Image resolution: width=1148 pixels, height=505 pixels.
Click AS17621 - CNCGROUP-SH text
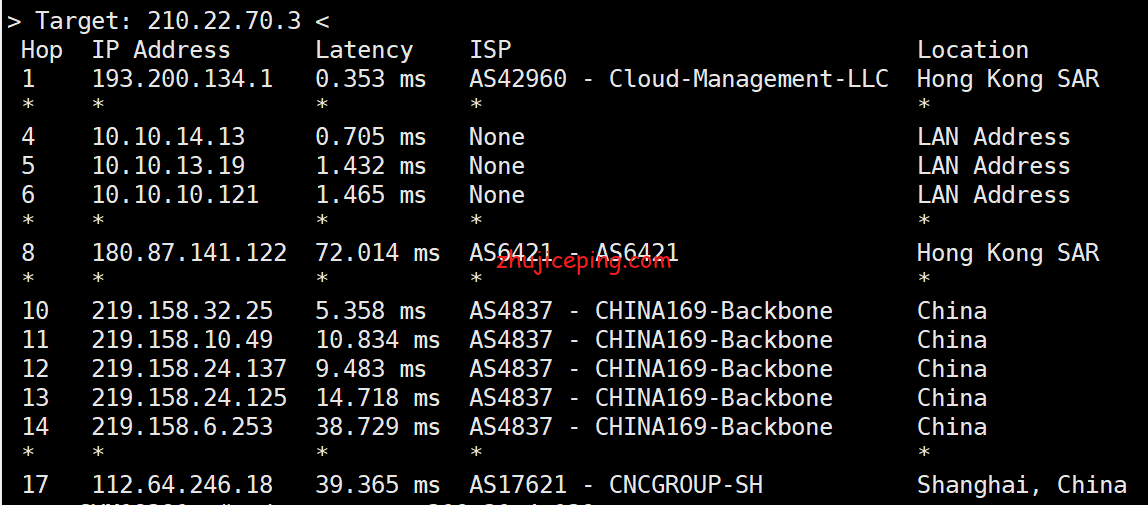point(616,485)
